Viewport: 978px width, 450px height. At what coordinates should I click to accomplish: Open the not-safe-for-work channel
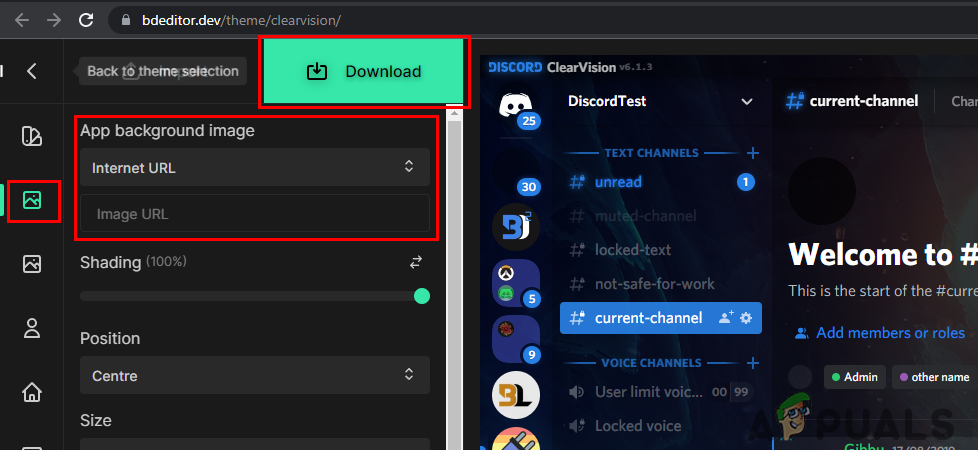click(661, 284)
